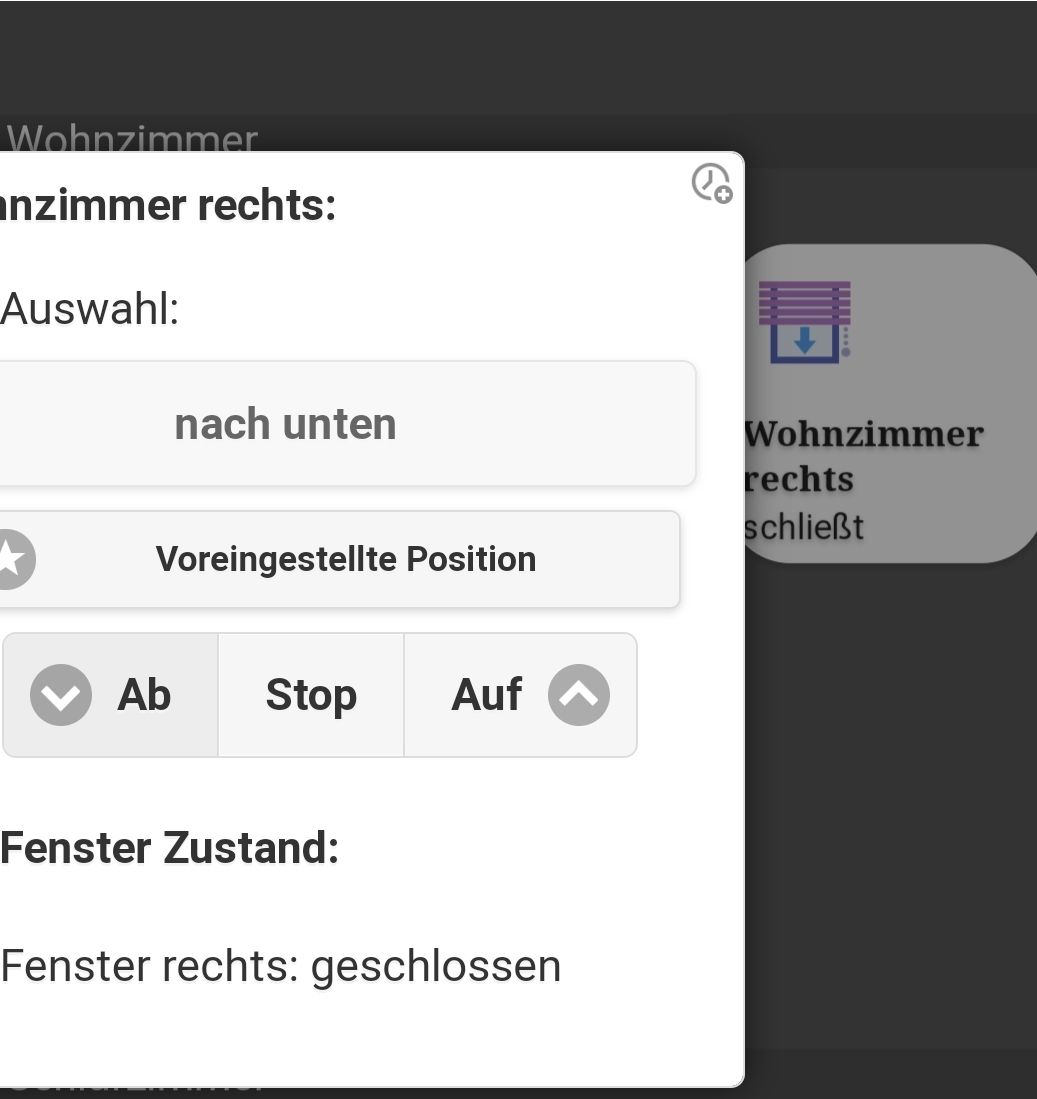Lower the blind with Ab button

tap(111, 695)
